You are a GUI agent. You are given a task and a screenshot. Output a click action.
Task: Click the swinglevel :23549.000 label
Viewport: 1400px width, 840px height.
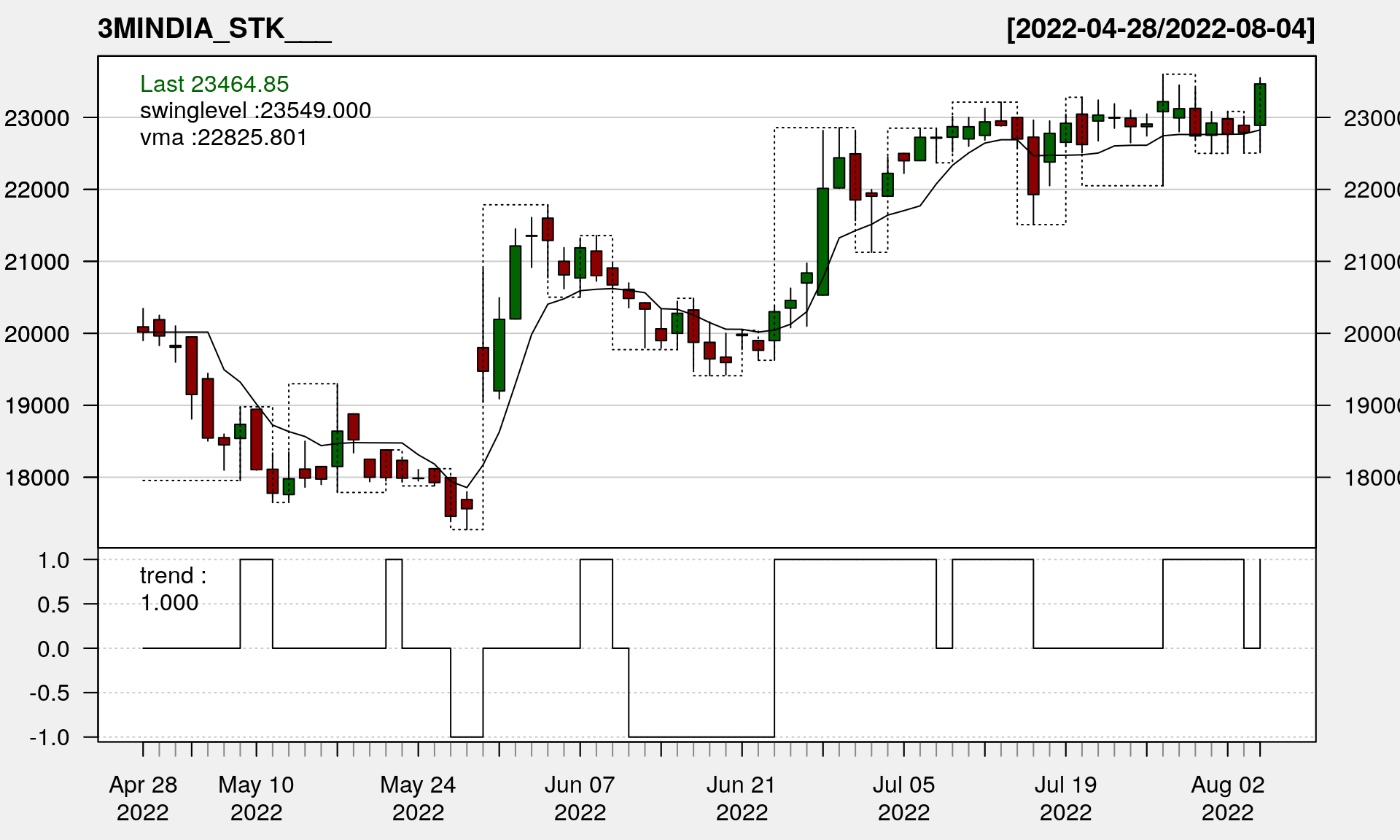click(255, 110)
